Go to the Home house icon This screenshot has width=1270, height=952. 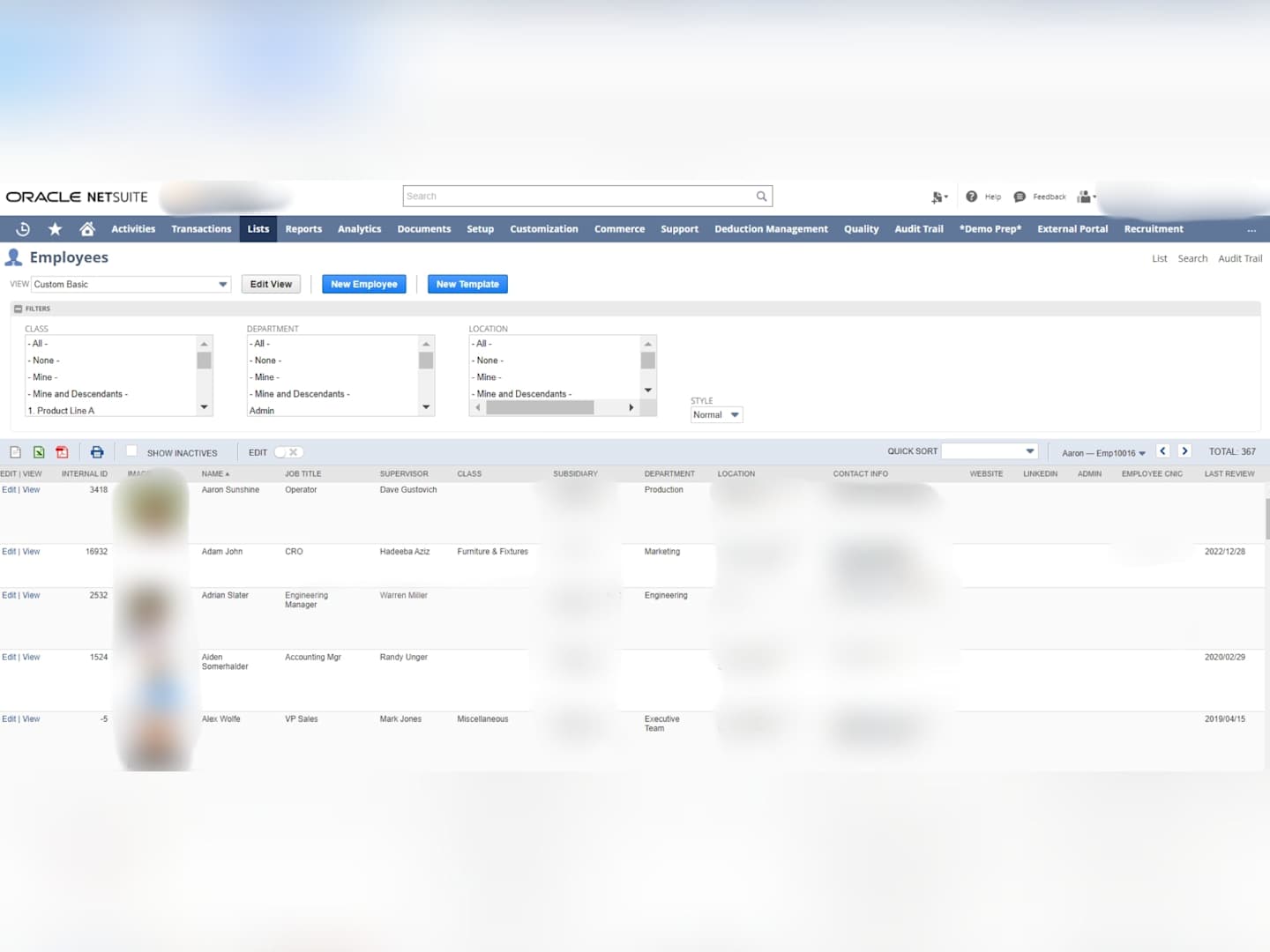(x=86, y=229)
